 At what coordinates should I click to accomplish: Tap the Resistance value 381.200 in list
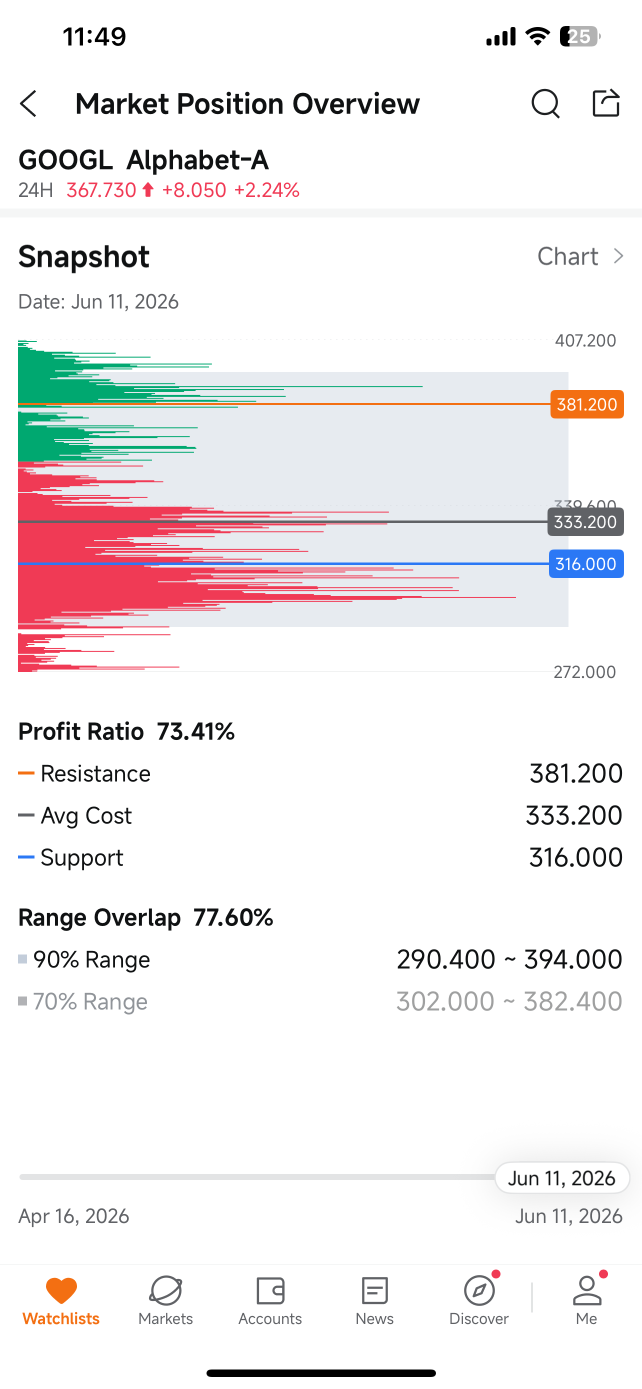tap(576, 774)
